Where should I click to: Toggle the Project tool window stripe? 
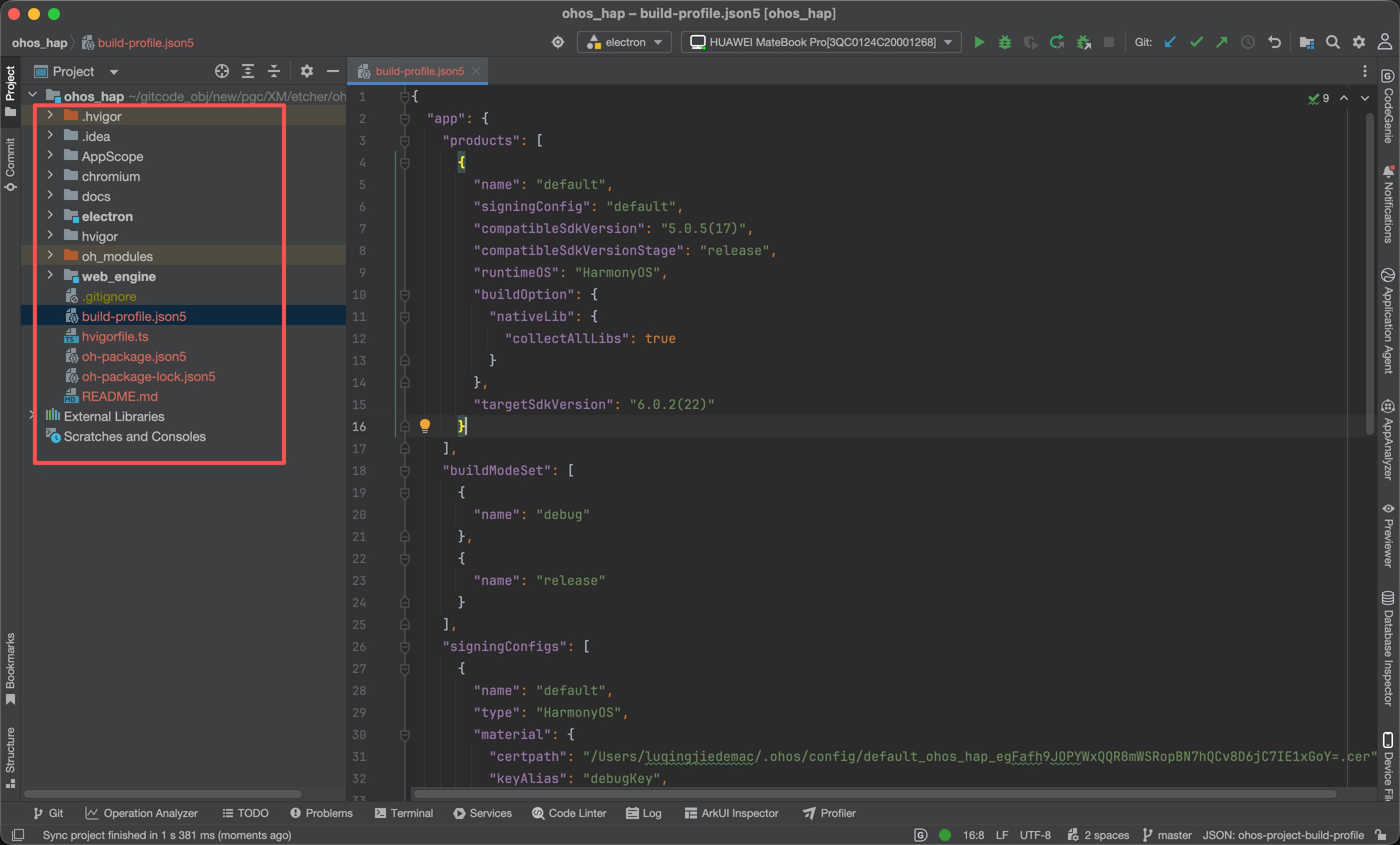pyautogui.click(x=10, y=91)
